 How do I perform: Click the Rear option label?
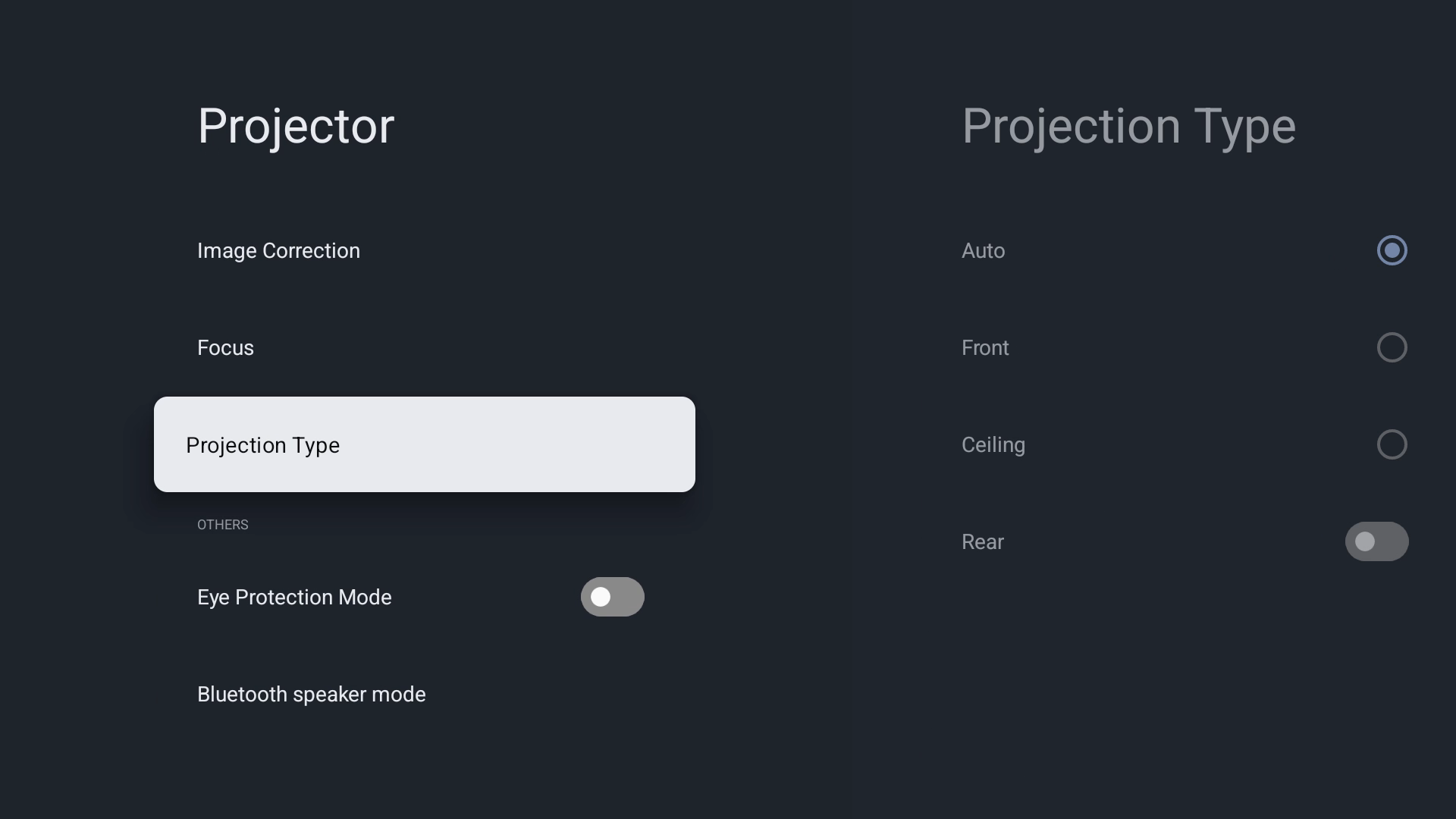[x=982, y=542]
